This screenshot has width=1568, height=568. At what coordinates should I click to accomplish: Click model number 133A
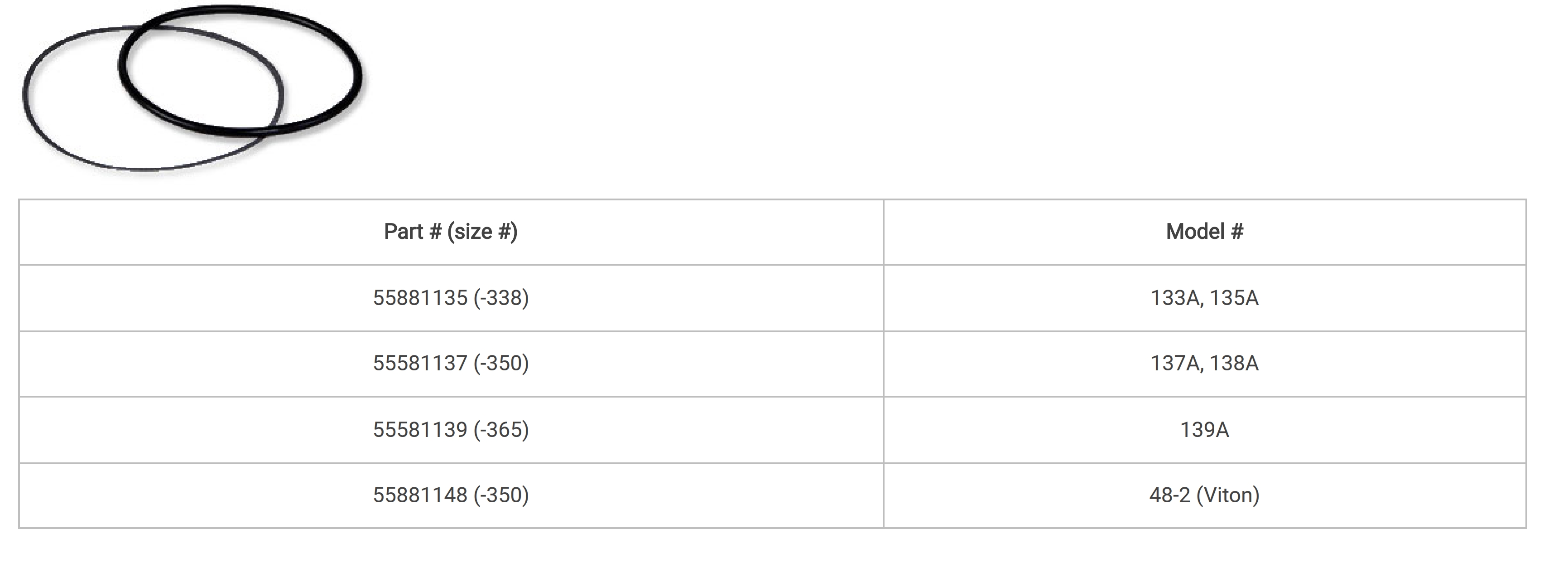pos(1175,298)
